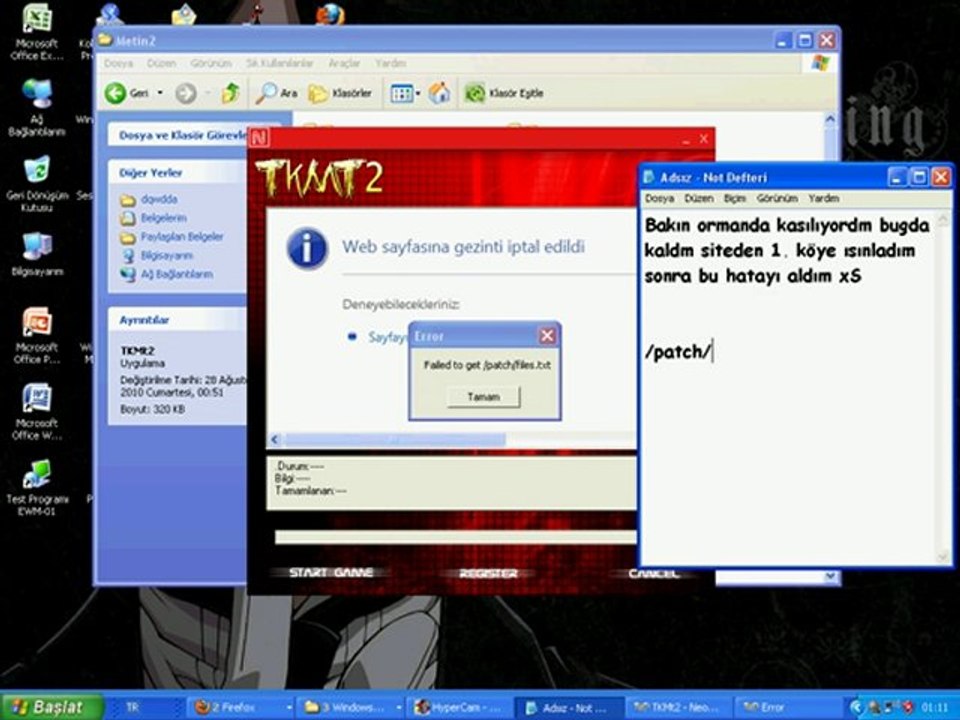This screenshot has width=960, height=720.
Task: Collapse the Diğer Yerler panel header
Action: (178, 173)
